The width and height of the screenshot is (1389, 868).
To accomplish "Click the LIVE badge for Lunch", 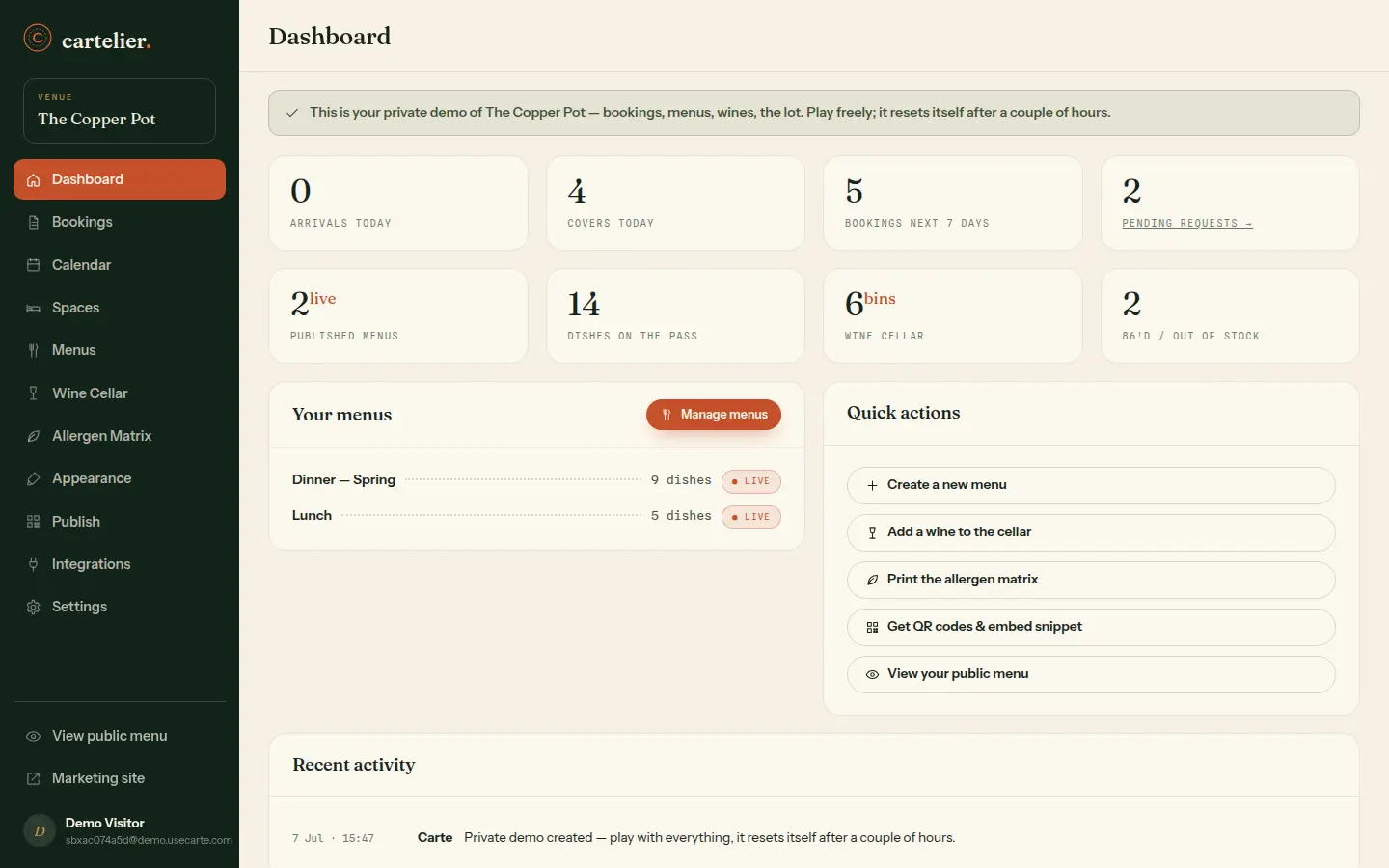I will click(751, 517).
